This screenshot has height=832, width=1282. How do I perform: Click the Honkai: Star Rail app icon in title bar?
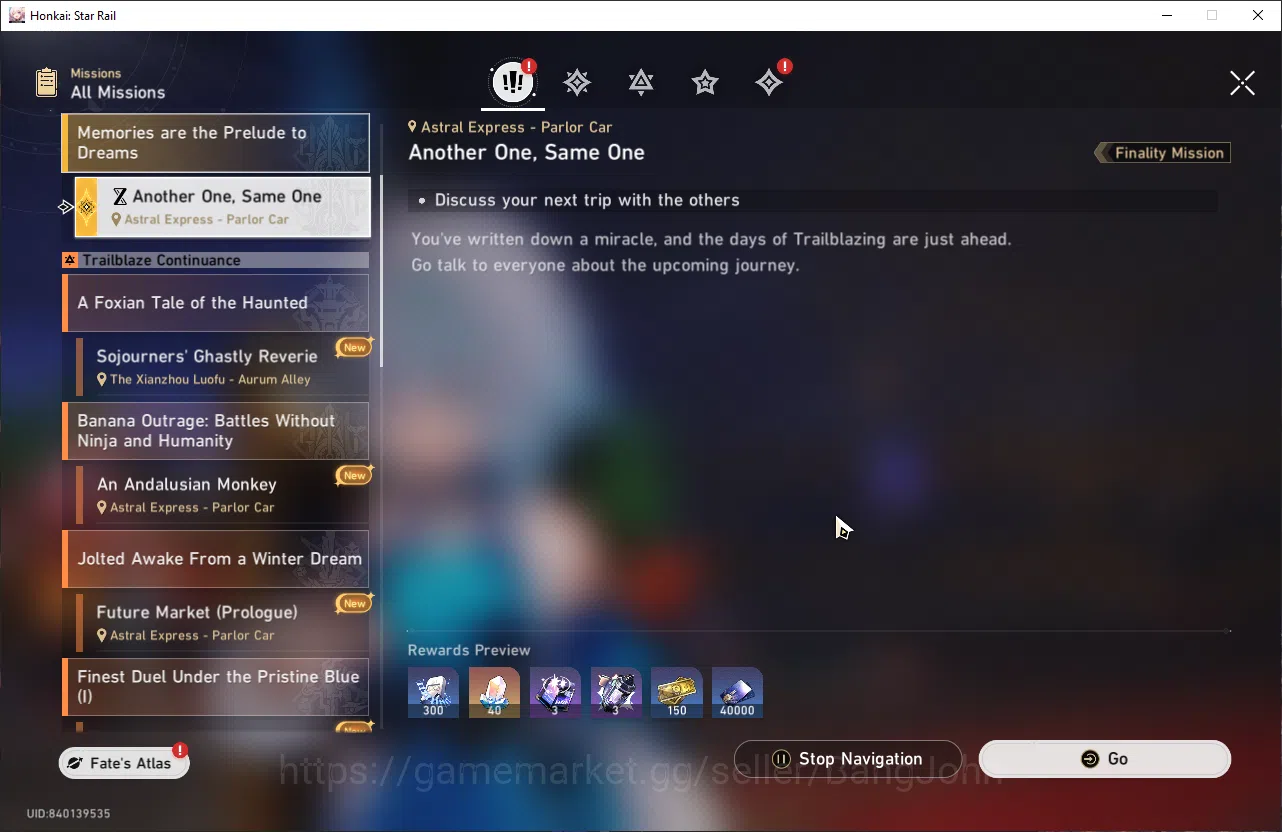tap(16, 15)
